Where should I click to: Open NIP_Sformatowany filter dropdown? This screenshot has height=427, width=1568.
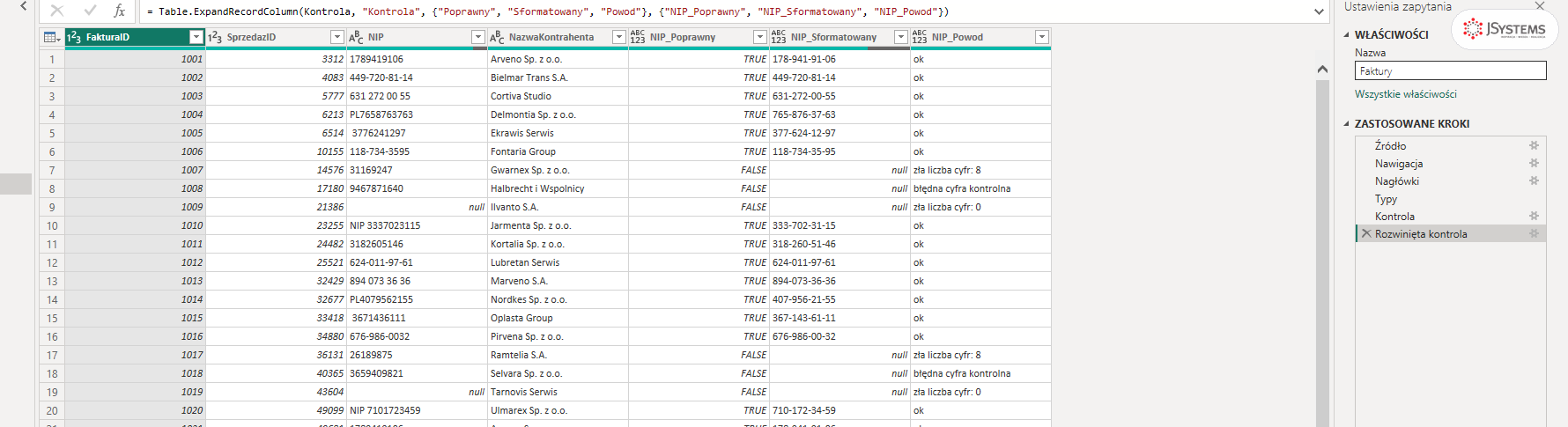[x=900, y=37]
